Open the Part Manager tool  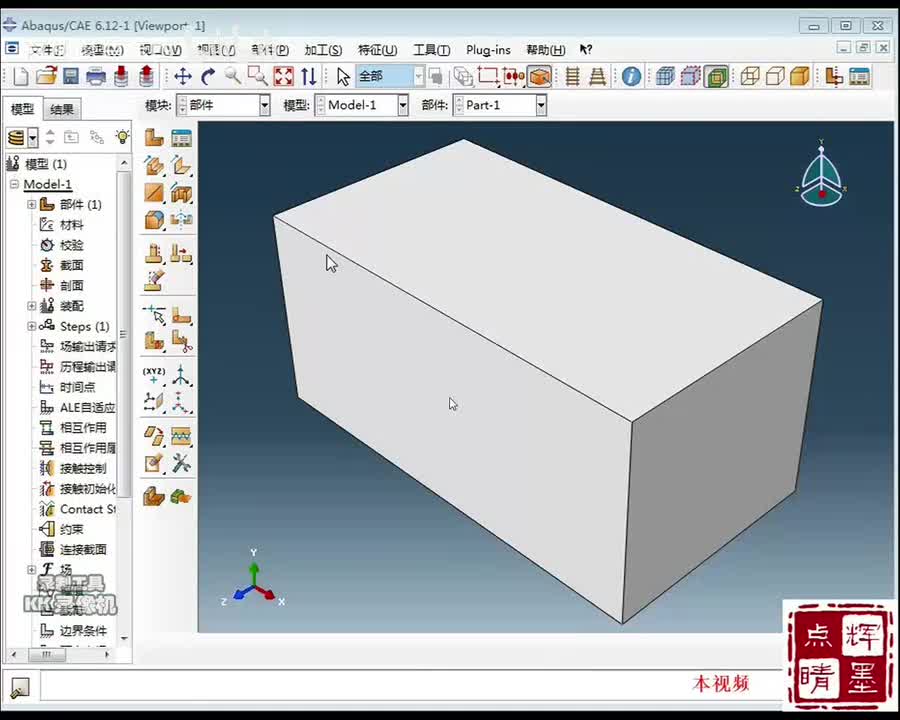click(181, 138)
